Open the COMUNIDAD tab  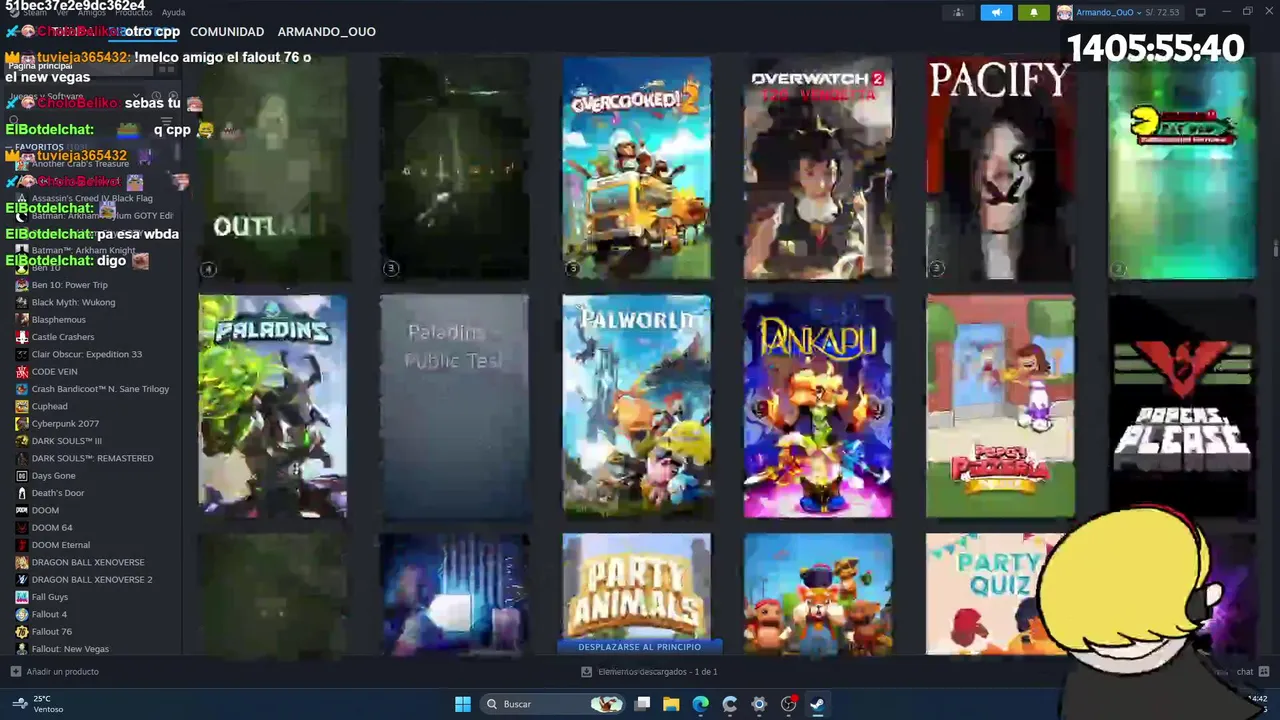pyautogui.click(x=227, y=32)
